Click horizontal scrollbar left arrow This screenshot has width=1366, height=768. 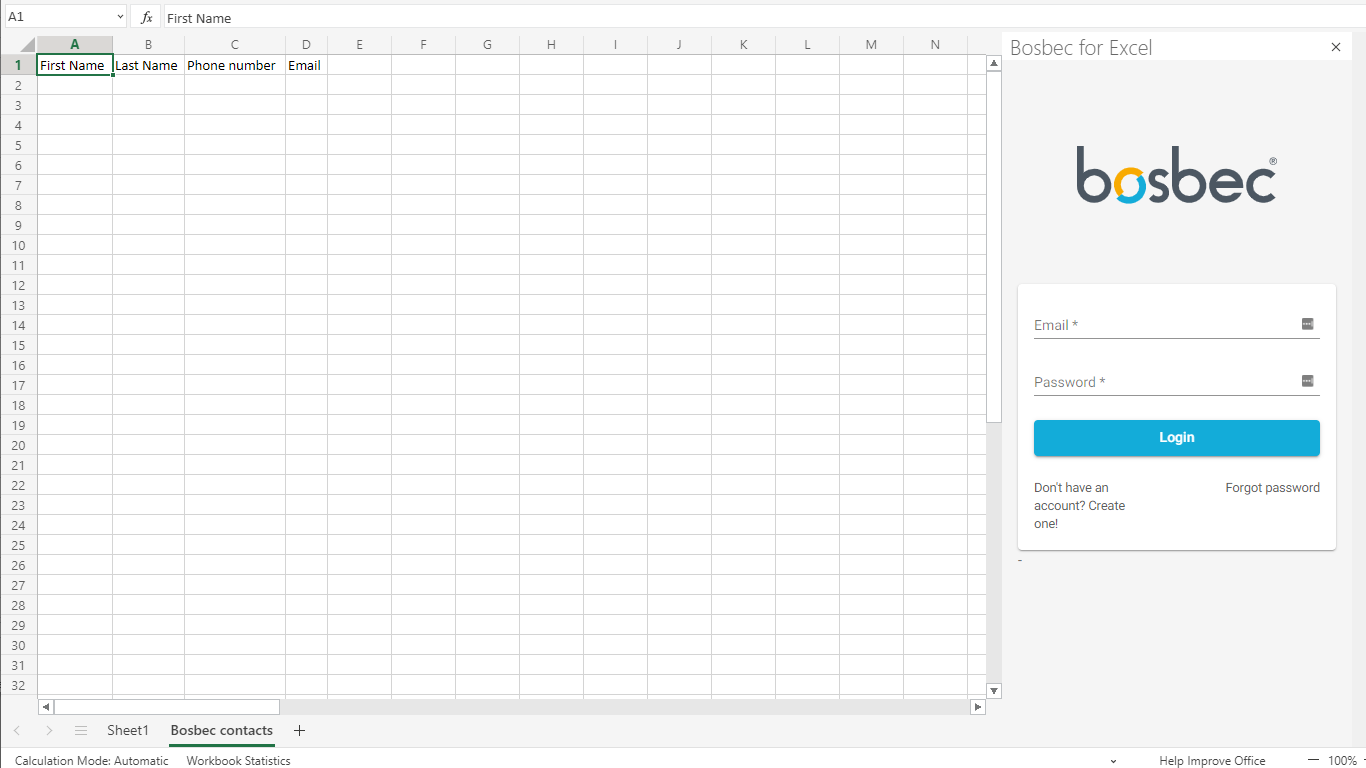[46, 707]
